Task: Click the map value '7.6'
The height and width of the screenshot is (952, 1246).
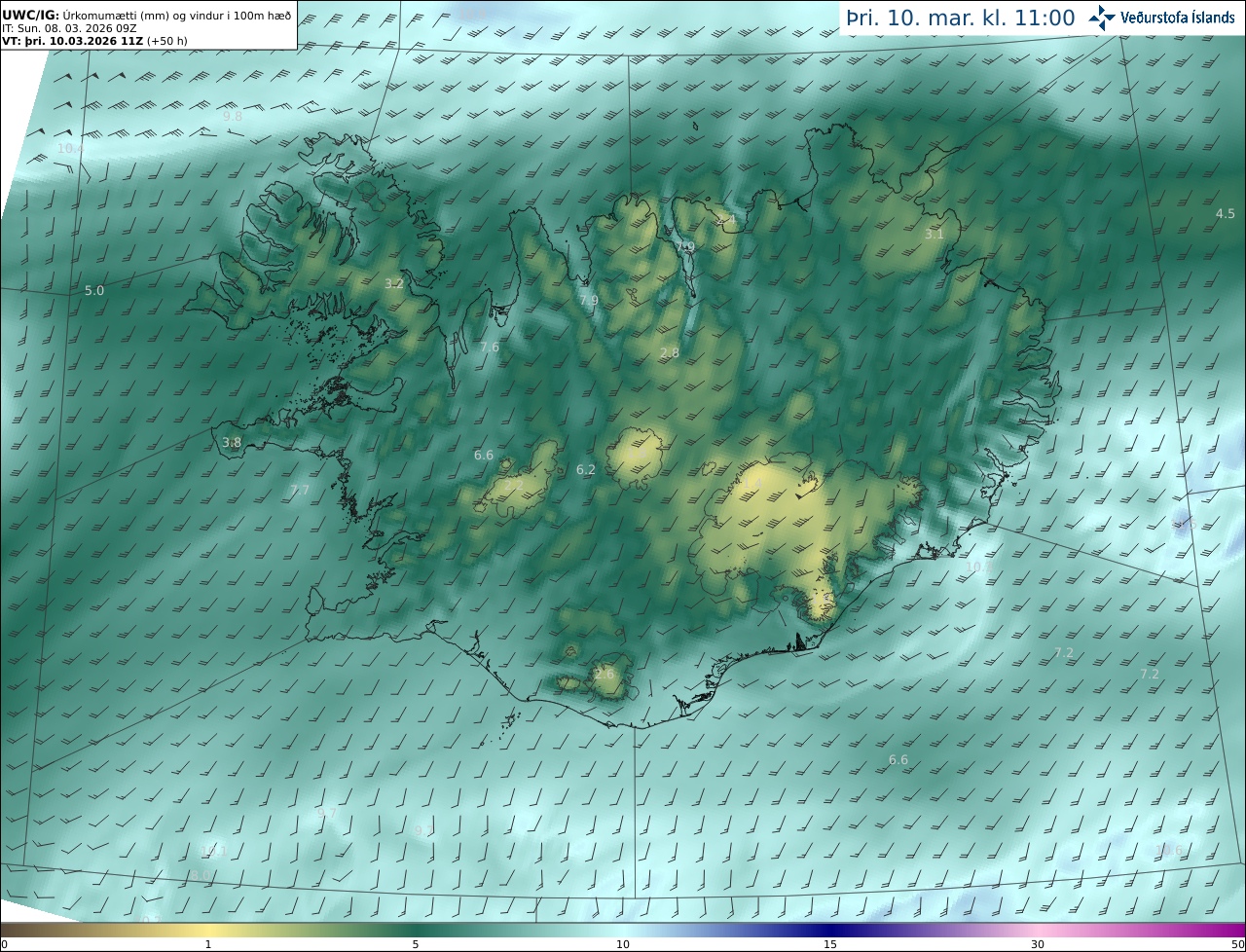Action: [x=490, y=347]
